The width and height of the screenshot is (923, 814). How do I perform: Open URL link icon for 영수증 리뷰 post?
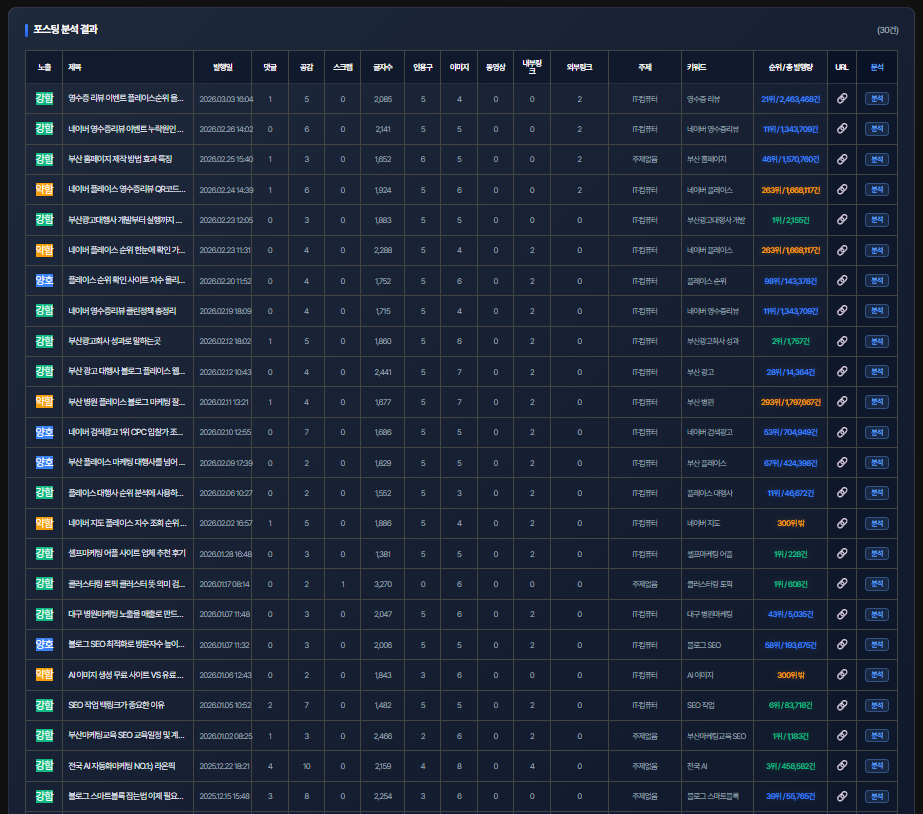(842, 99)
